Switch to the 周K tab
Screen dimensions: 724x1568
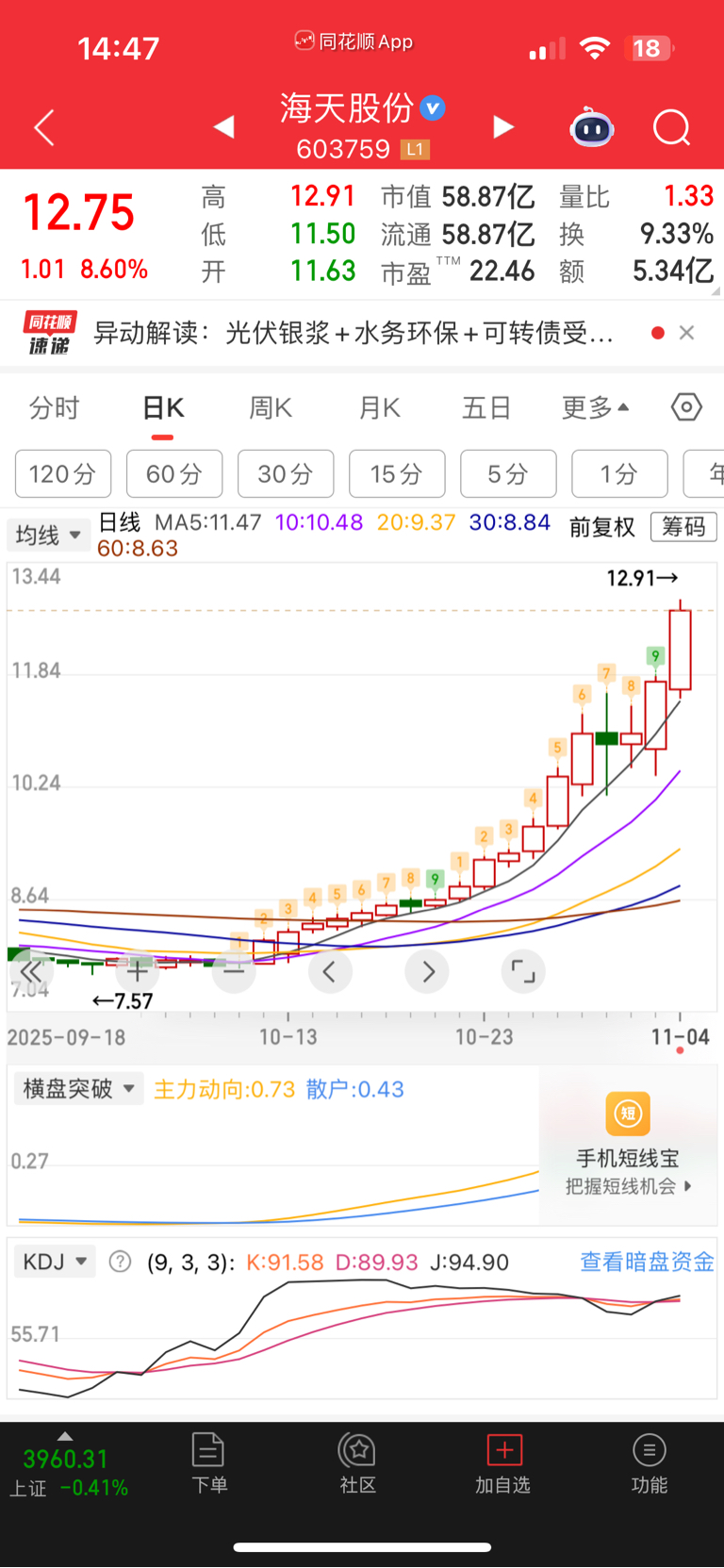[x=271, y=408]
